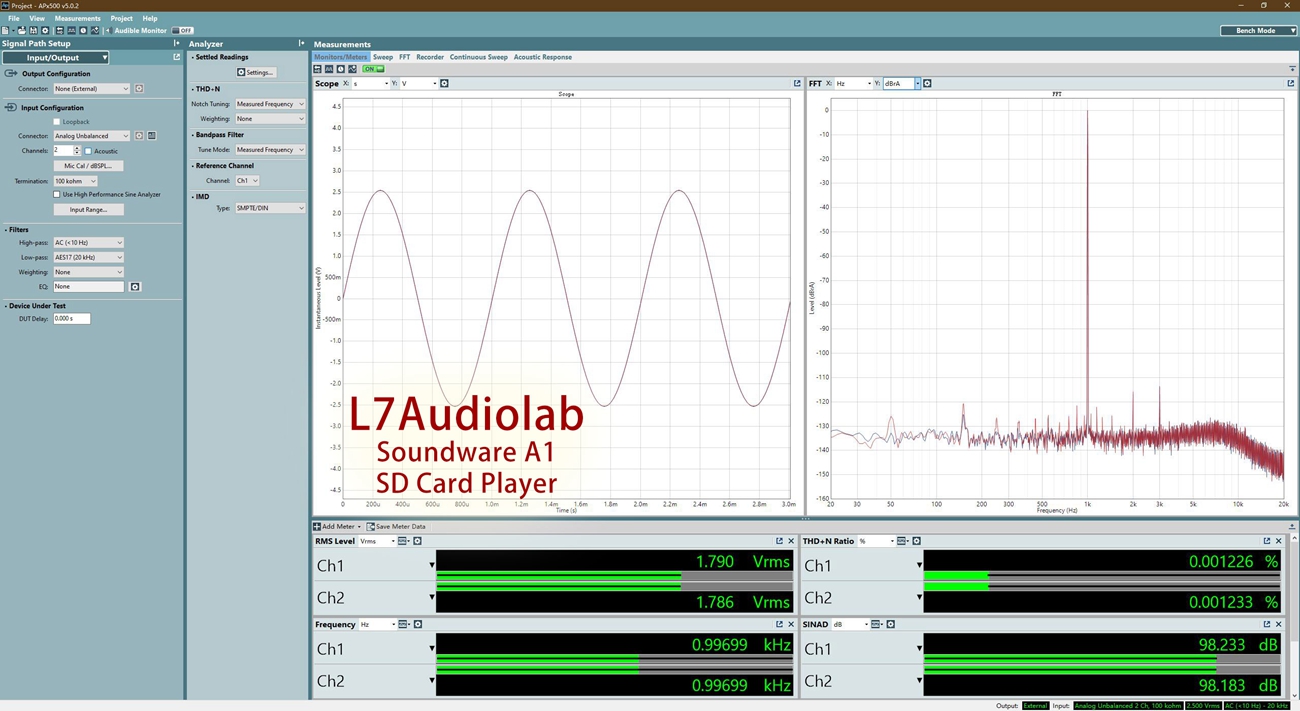Click the Save Project icon in toolbar
This screenshot has width=1300, height=711.
coord(33,31)
